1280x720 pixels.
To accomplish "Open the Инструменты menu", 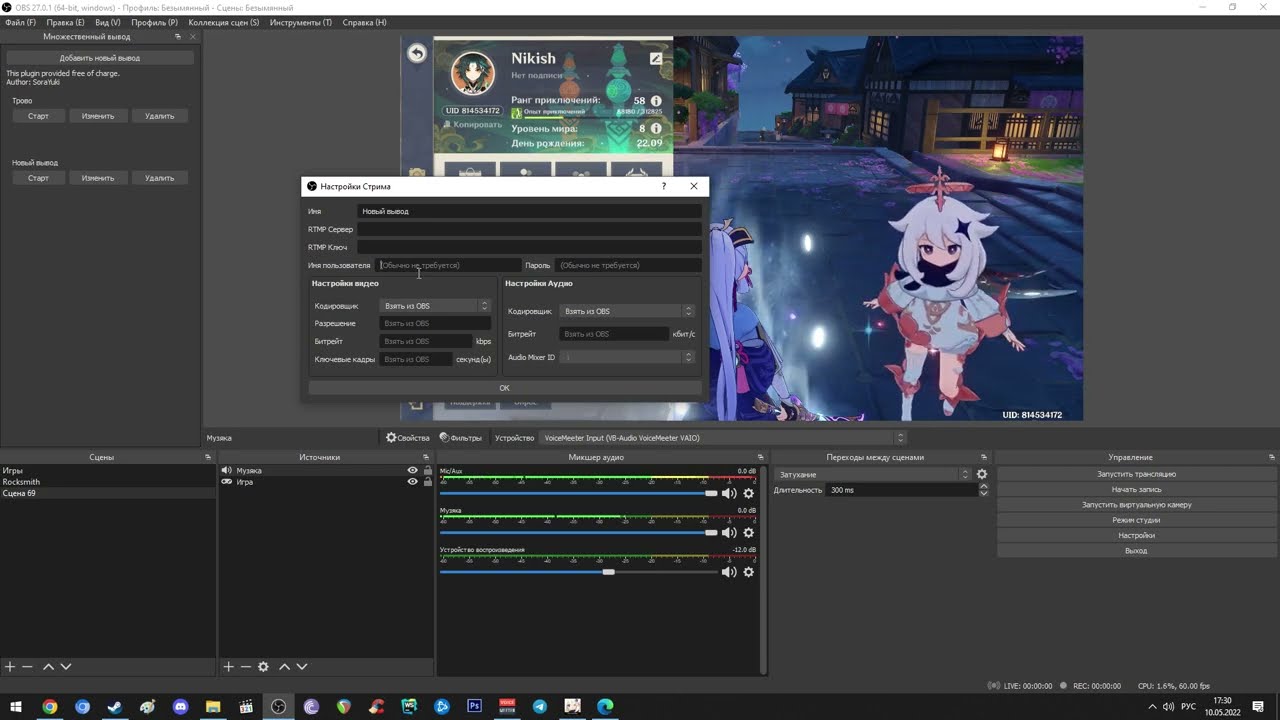I will 300,22.
